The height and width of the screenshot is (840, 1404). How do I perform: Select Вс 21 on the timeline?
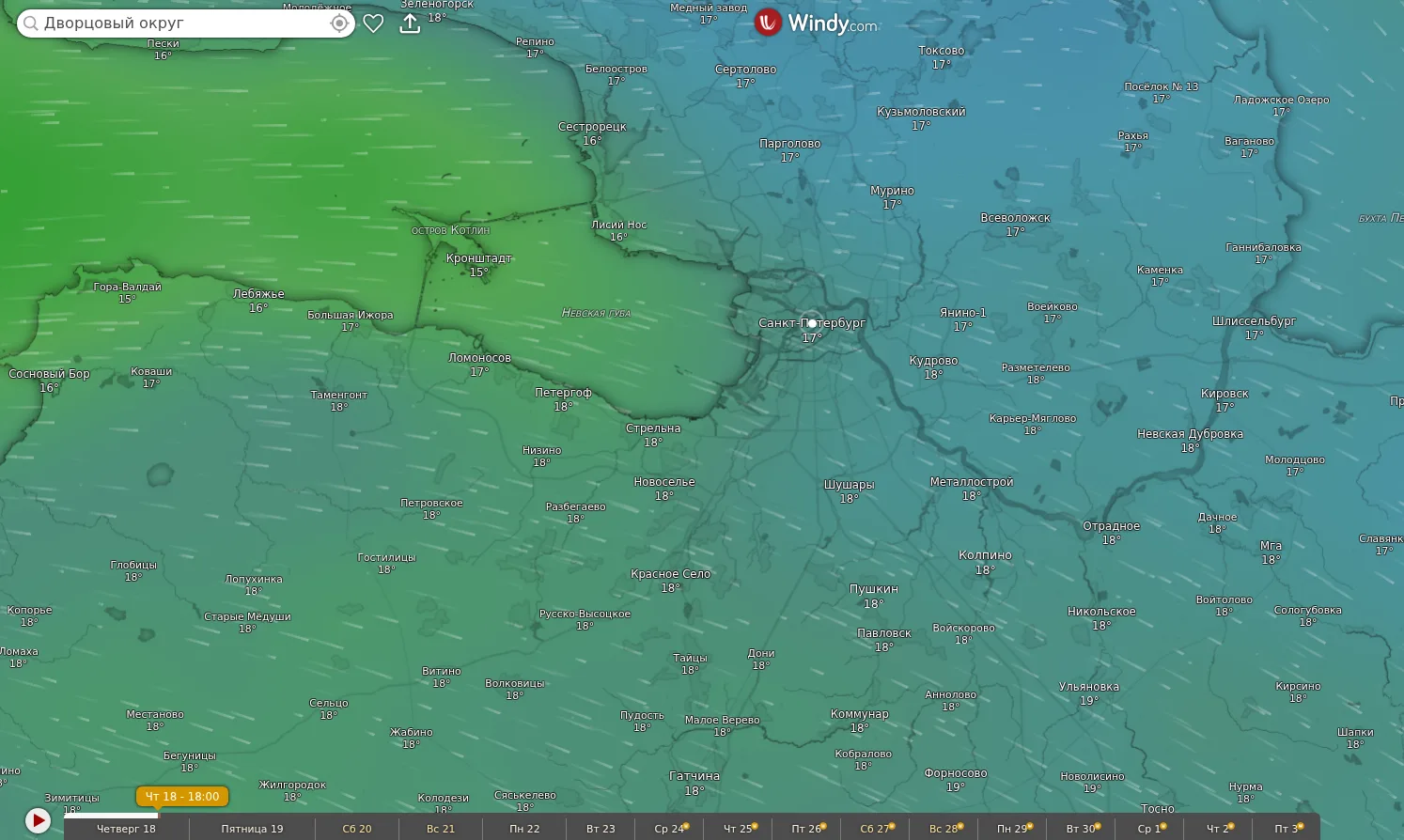[441, 829]
